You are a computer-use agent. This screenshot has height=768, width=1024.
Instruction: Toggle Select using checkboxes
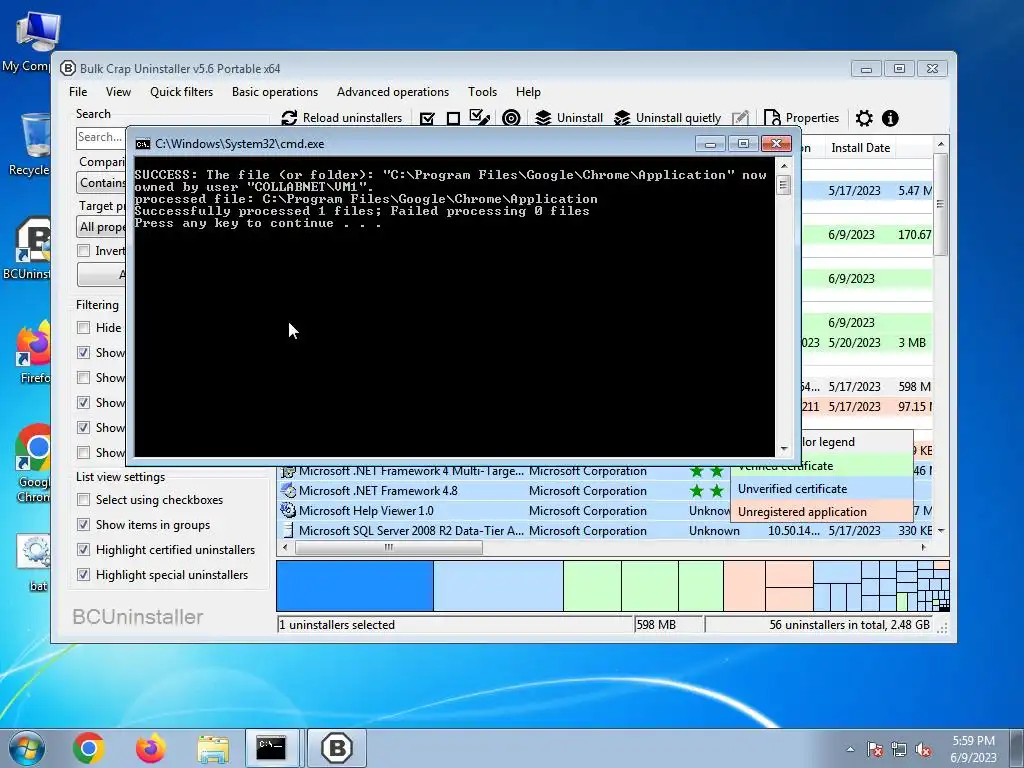click(84, 500)
